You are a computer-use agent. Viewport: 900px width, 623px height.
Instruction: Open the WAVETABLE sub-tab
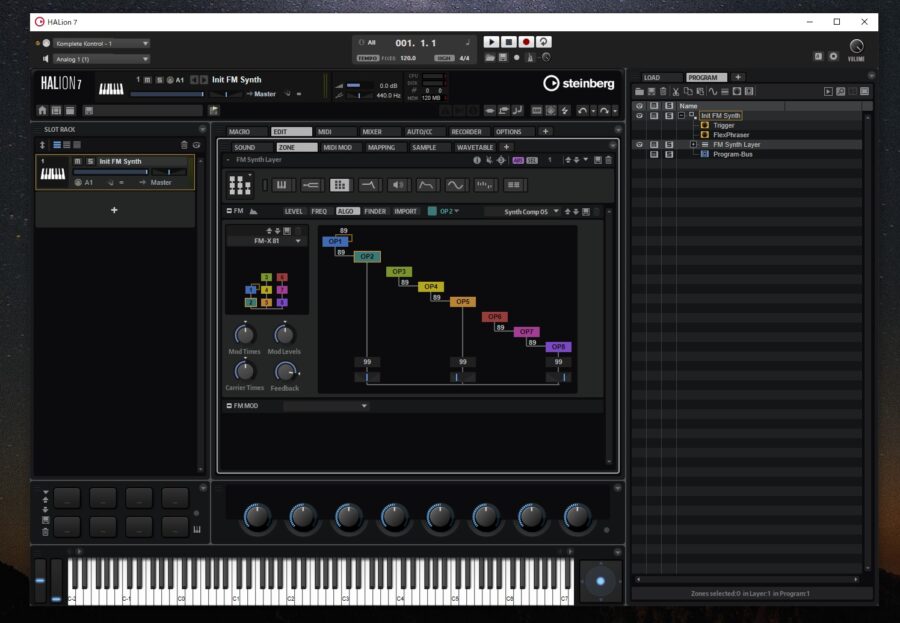pyautogui.click(x=475, y=148)
